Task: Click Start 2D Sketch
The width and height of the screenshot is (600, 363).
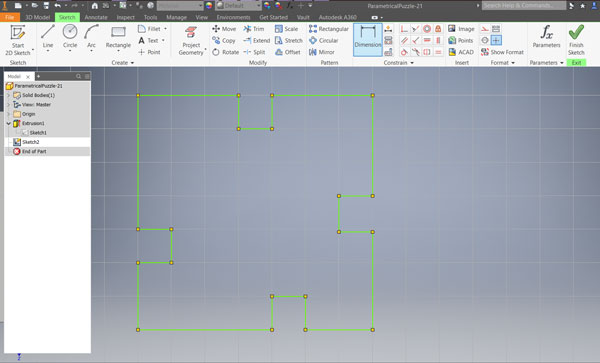Action: click(18, 40)
